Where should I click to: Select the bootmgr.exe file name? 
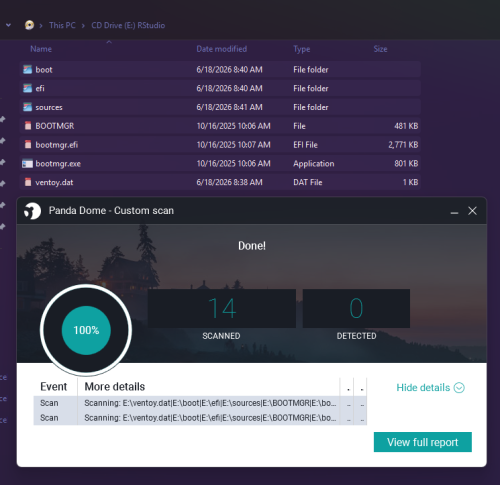(x=58, y=164)
